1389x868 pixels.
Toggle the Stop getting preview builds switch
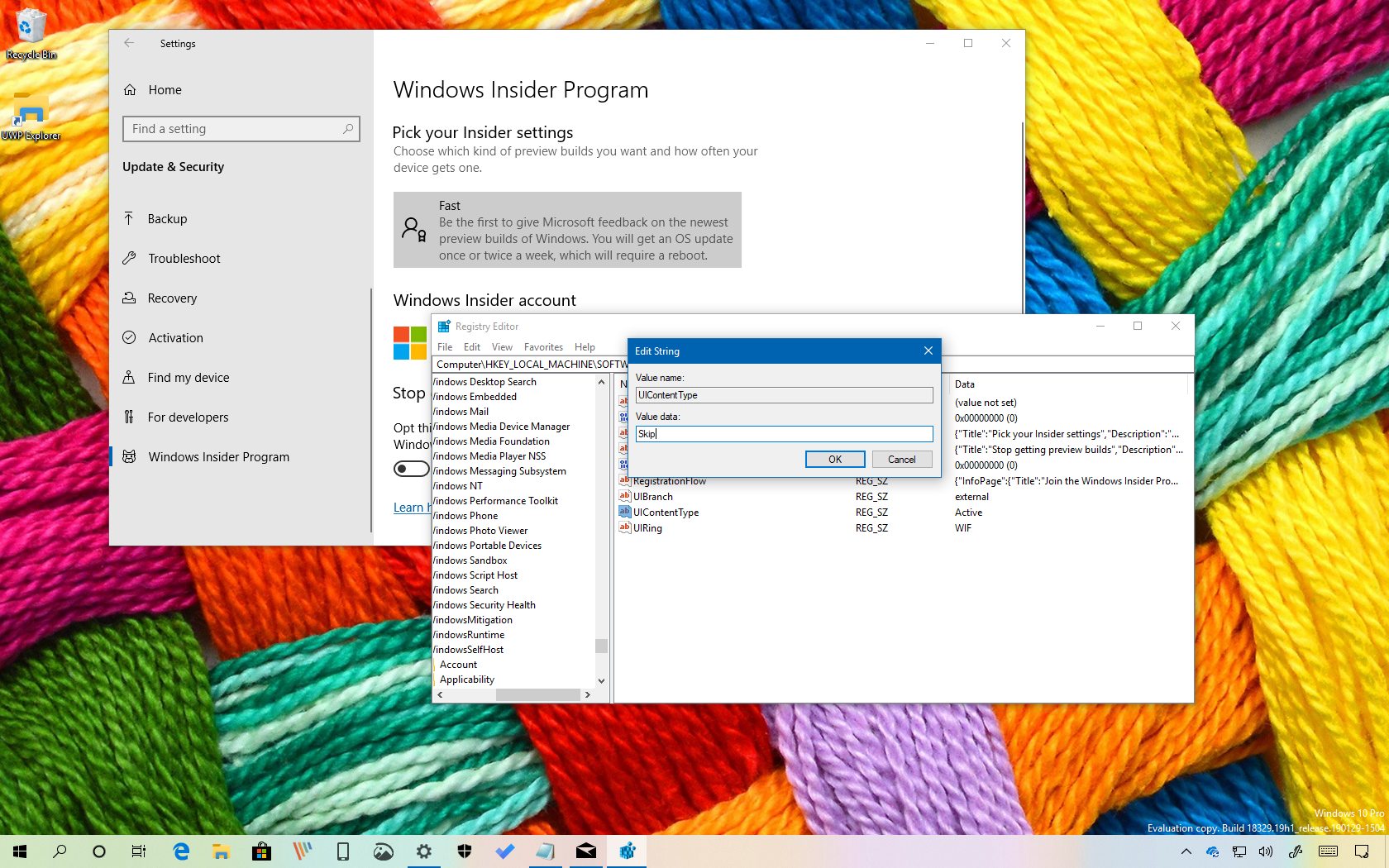[x=411, y=470]
